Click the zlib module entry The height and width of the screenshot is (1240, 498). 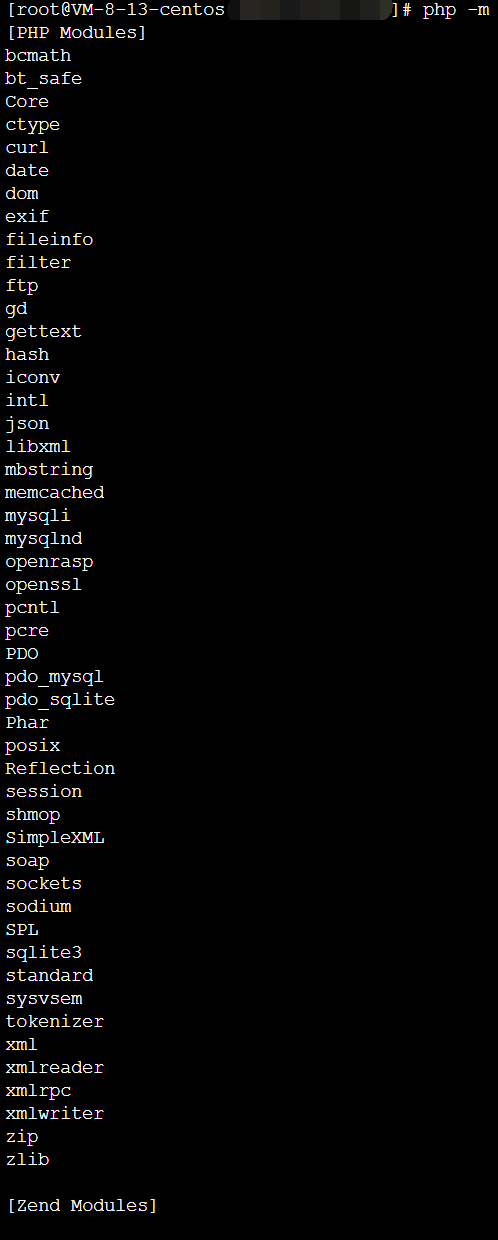pyautogui.click(x=27, y=1160)
